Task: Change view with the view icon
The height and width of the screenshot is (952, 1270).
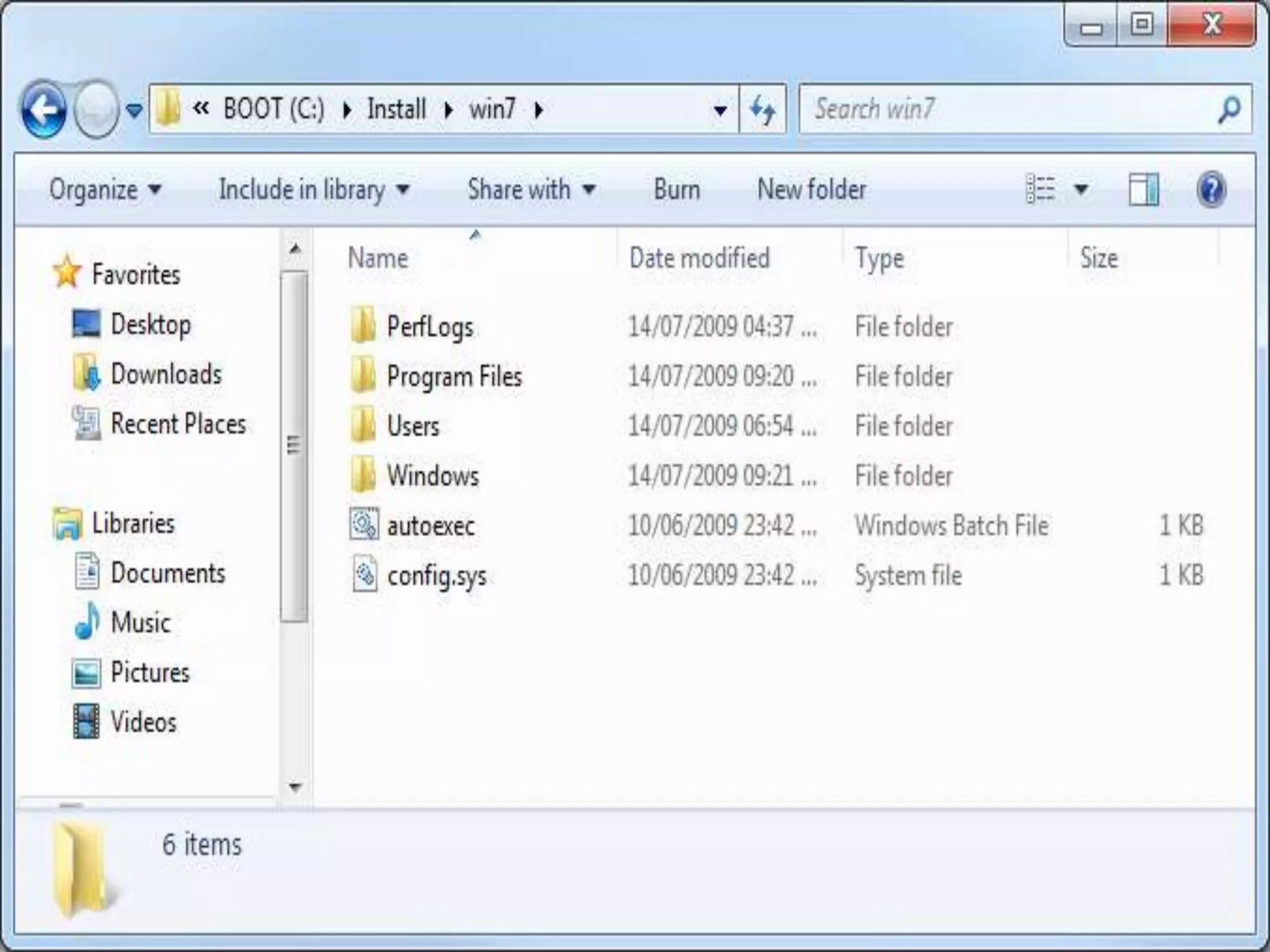Action: point(1041,189)
